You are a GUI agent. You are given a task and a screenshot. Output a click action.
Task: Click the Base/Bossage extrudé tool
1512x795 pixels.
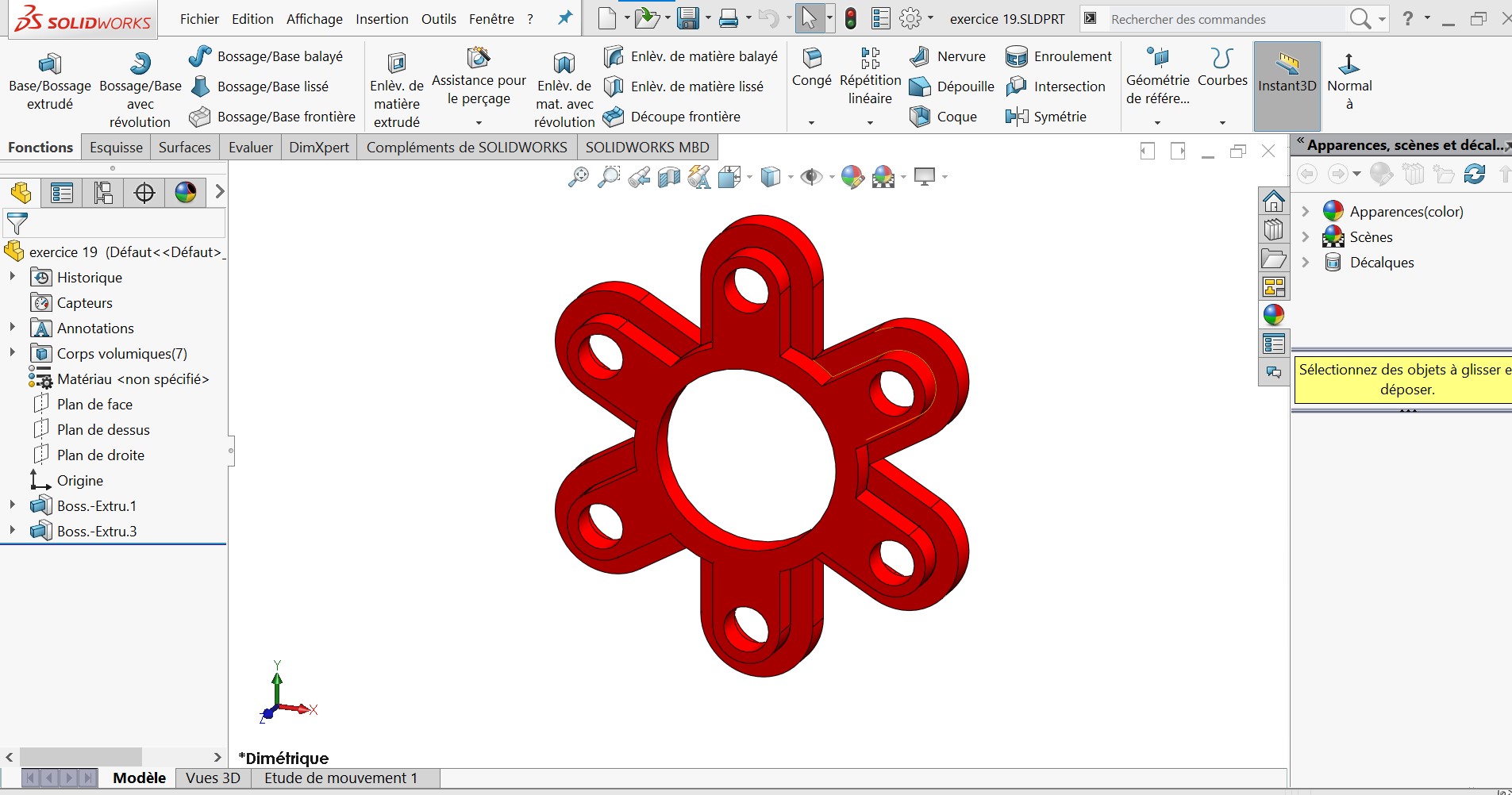pyautogui.click(x=49, y=83)
